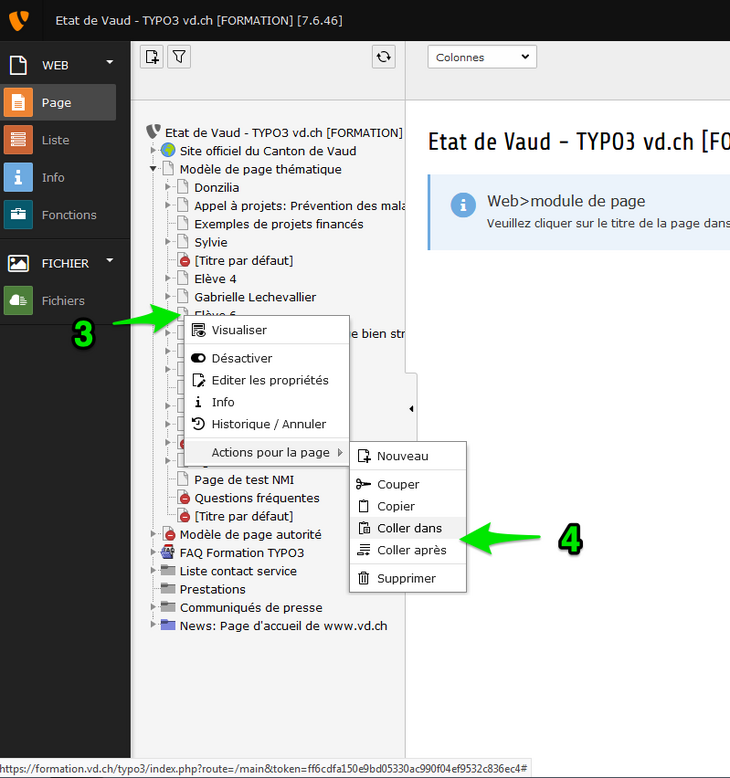Open the Colonnes dropdown

click(x=482, y=57)
